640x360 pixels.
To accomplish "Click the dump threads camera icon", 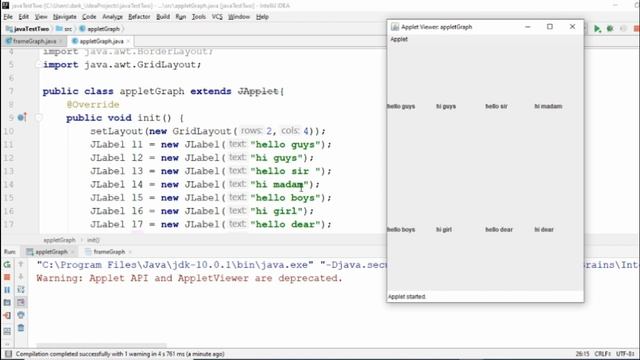I will (7, 302).
